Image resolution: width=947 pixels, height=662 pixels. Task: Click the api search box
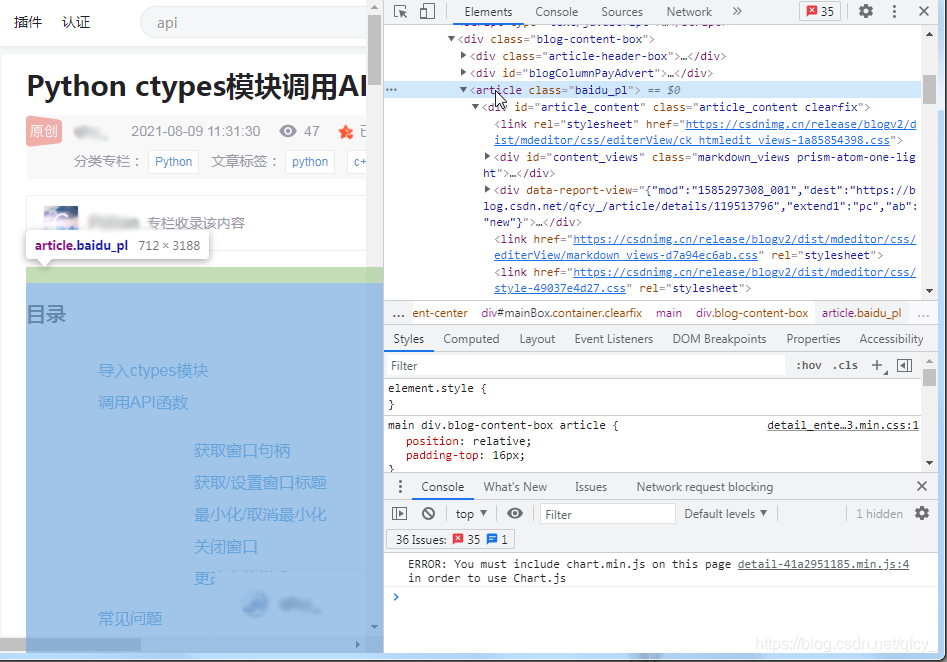click(x=254, y=23)
